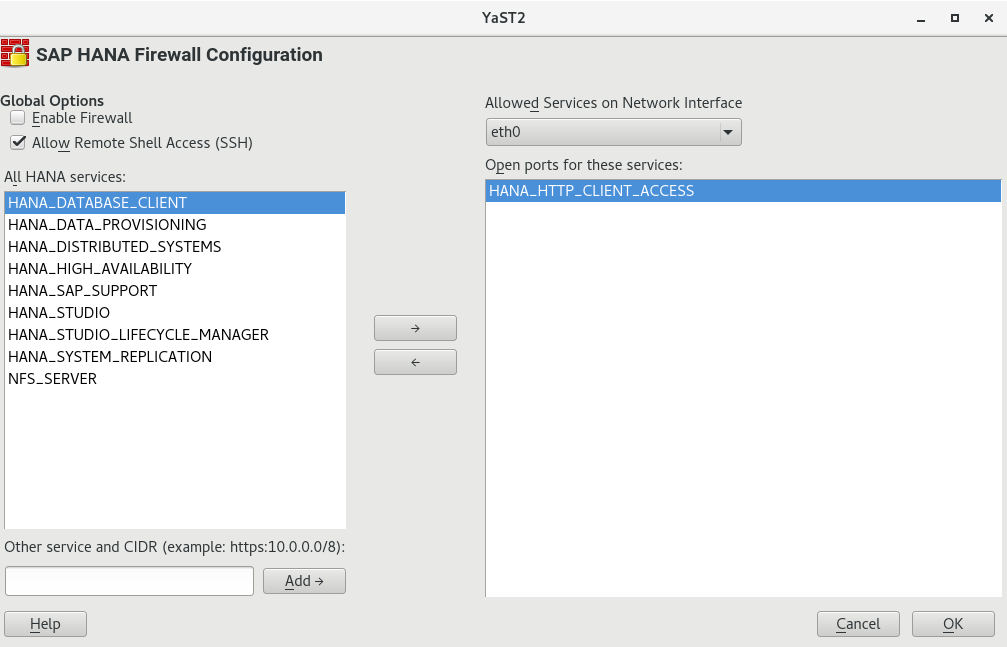The image size is (1007, 647).
Task: Click the left arrow to remove service
Action: 415,362
